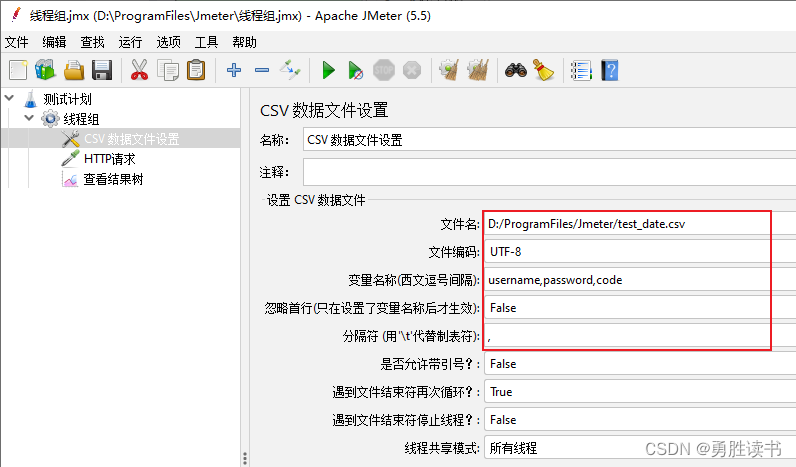Start the test with green arrow
796x467 pixels.
pos(328,70)
